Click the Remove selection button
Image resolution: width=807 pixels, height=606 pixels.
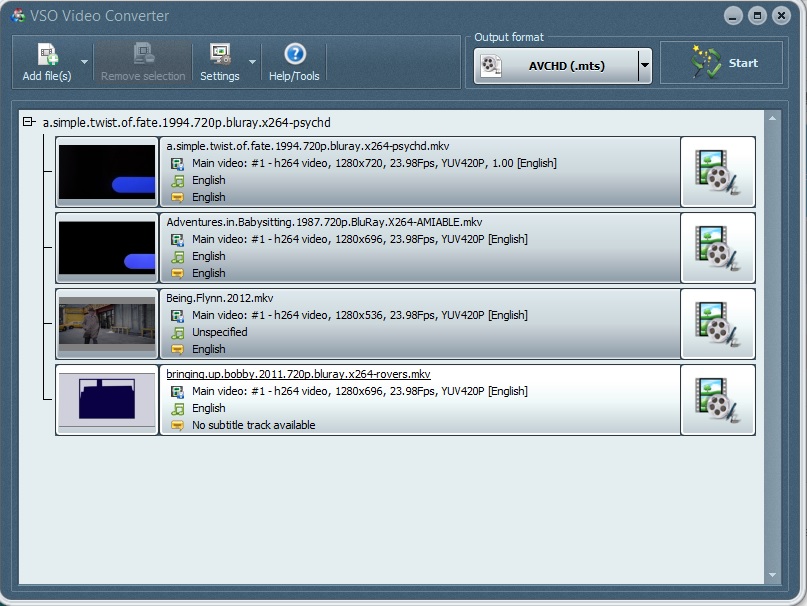pos(143,62)
